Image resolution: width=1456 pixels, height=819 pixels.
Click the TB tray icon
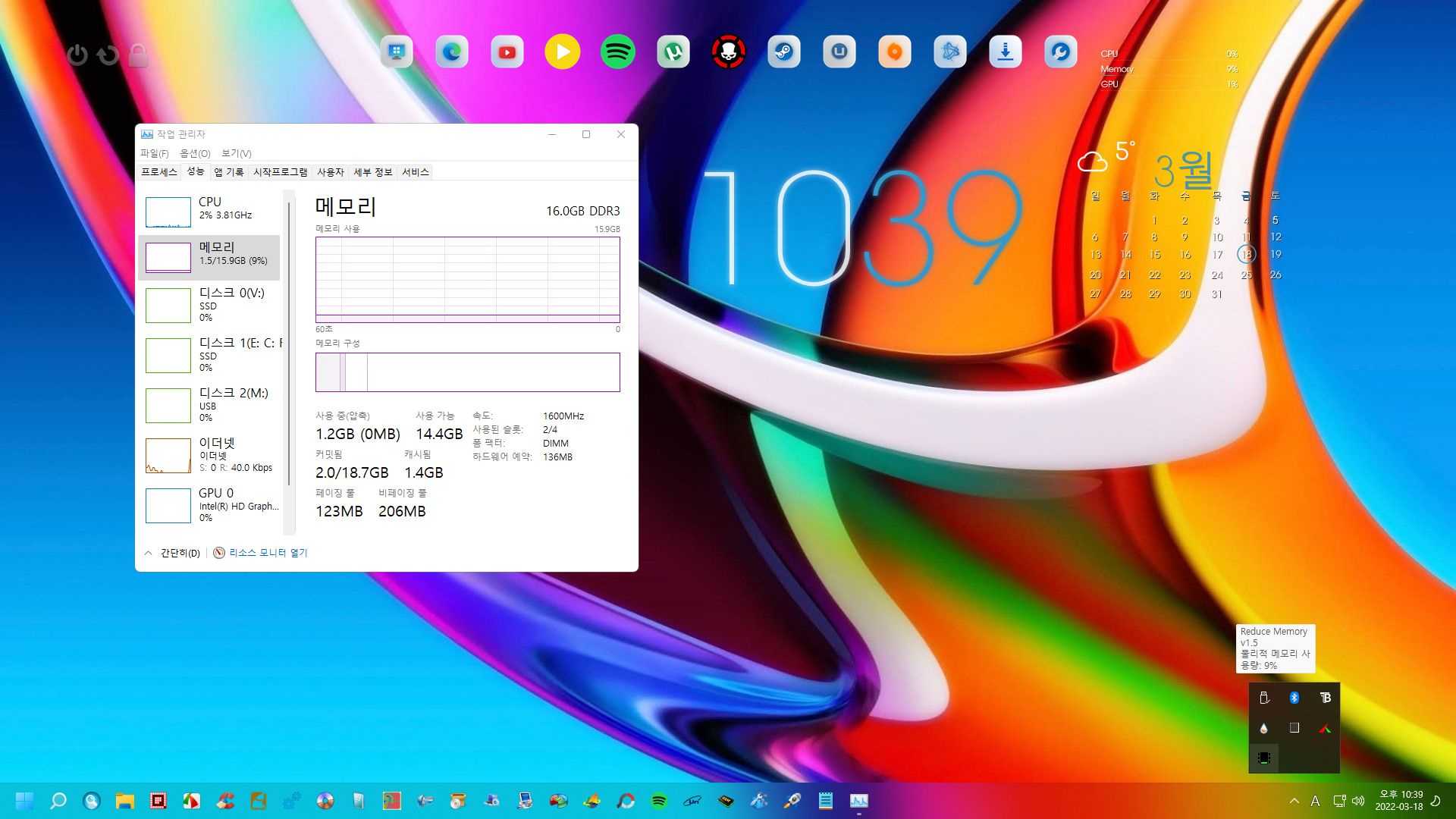[x=1325, y=698]
